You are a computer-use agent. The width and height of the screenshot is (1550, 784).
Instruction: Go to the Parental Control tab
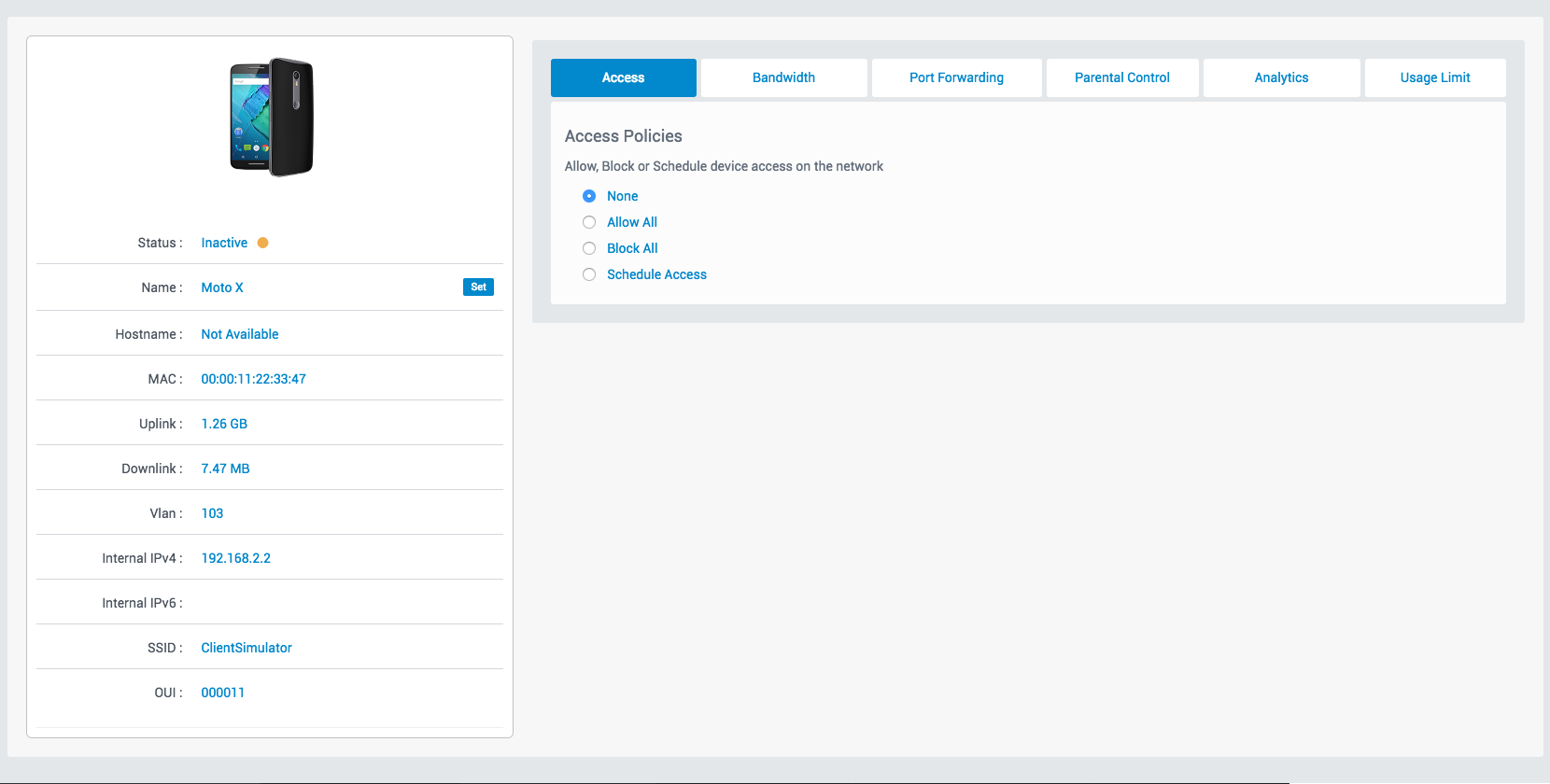tap(1122, 77)
